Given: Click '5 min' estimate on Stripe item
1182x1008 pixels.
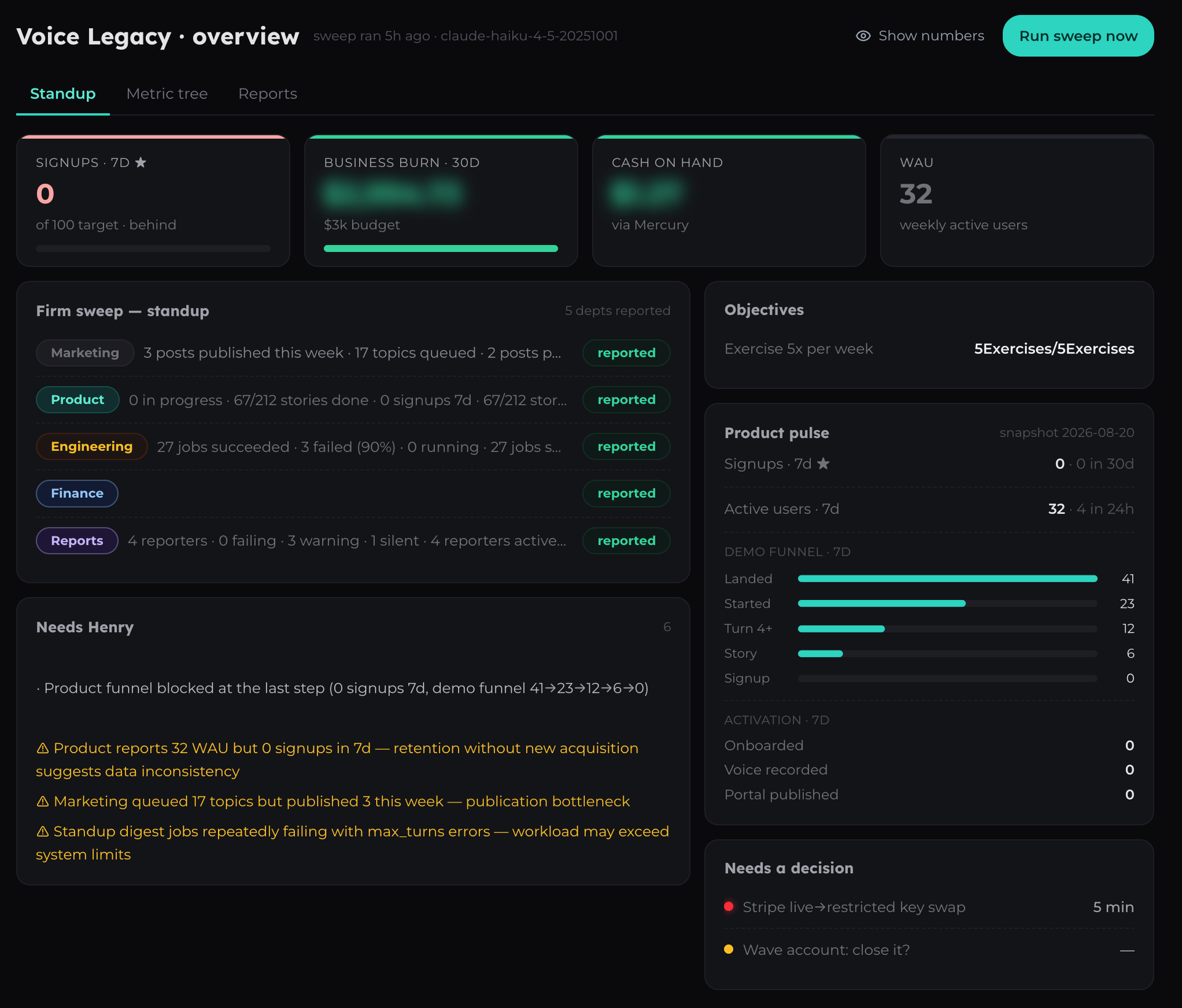Looking at the screenshot, I should (x=1113, y=907).
